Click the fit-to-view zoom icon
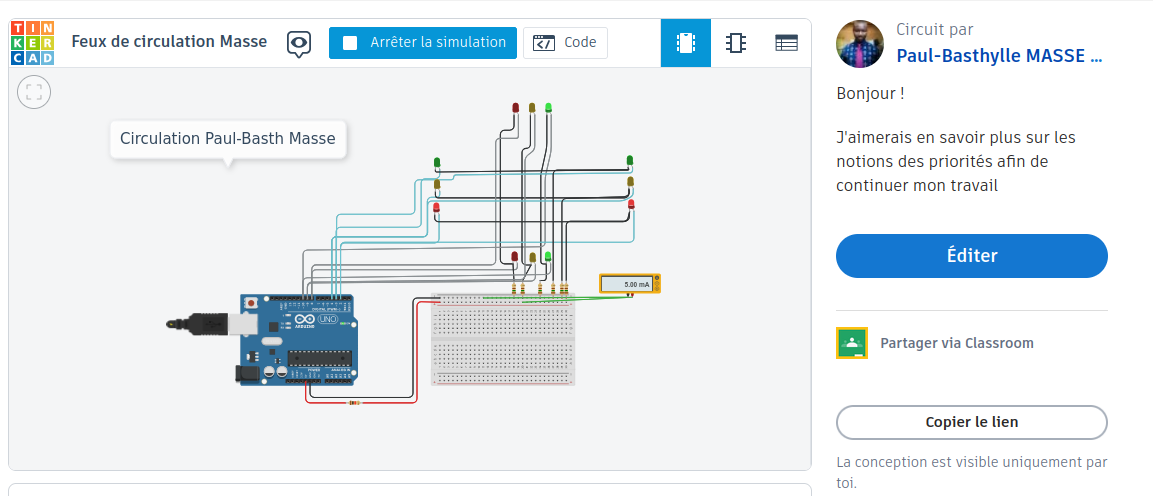This screenshot has height=496, width=1153. click(34, 93)
